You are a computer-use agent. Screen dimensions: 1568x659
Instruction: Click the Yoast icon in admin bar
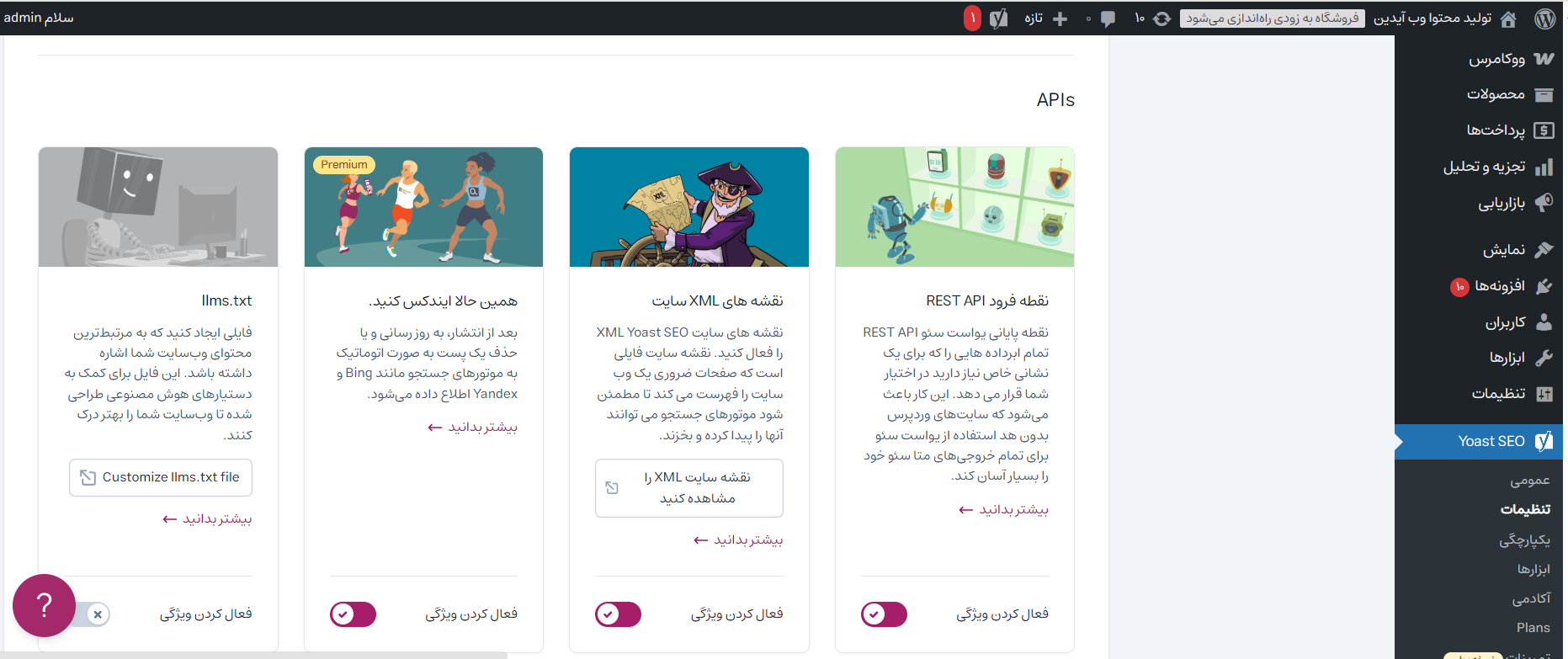pyautogui.click(x=998, y=19)
